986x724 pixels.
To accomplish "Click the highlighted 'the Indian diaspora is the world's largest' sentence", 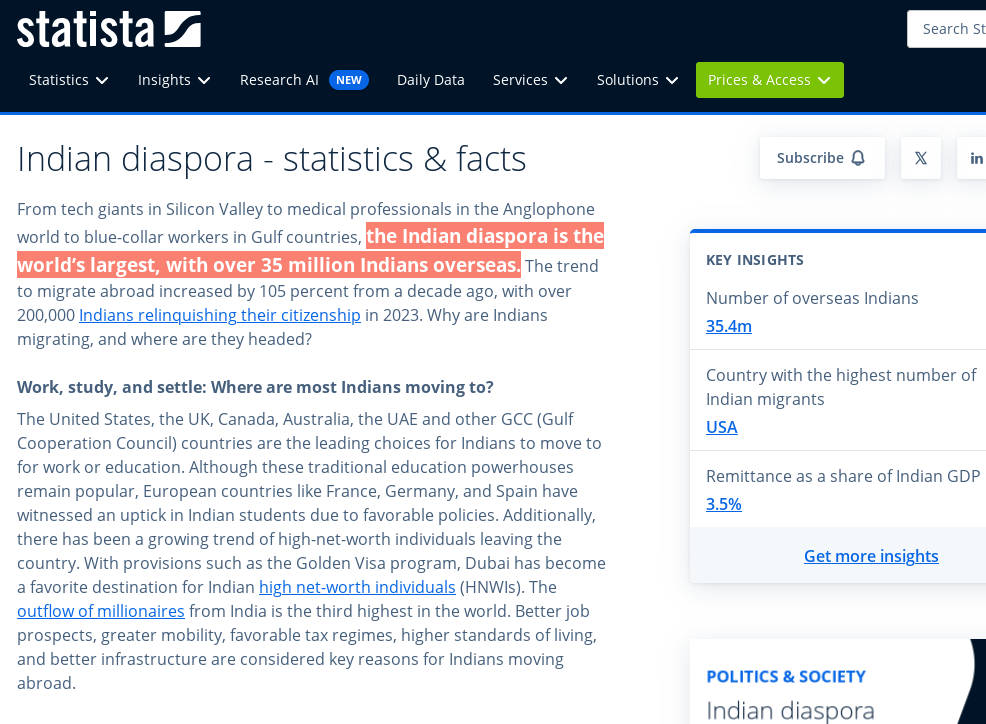I will pyautogui.click(x=311, y=250).
